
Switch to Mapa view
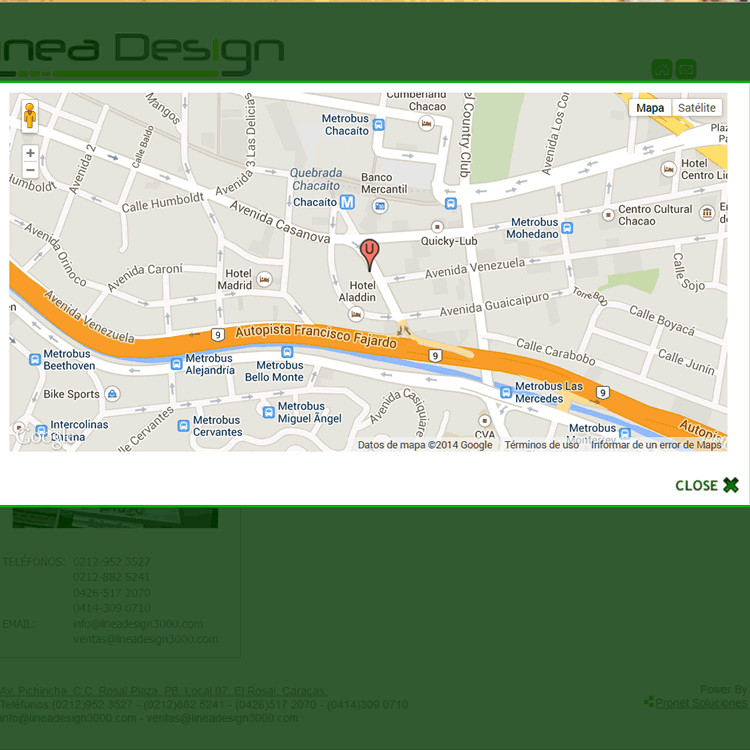(x=649, y=108)
